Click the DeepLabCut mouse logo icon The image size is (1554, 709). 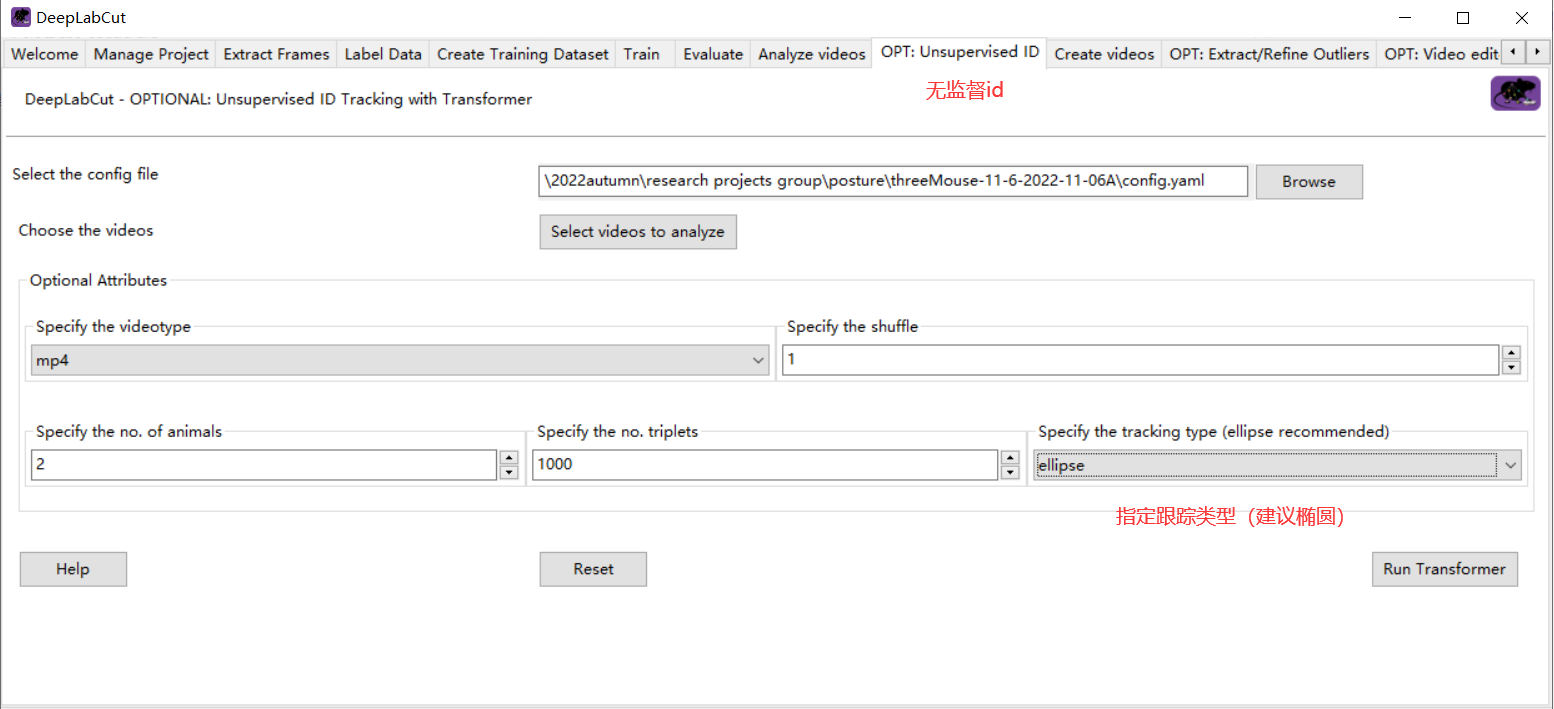coord(1515,94)
